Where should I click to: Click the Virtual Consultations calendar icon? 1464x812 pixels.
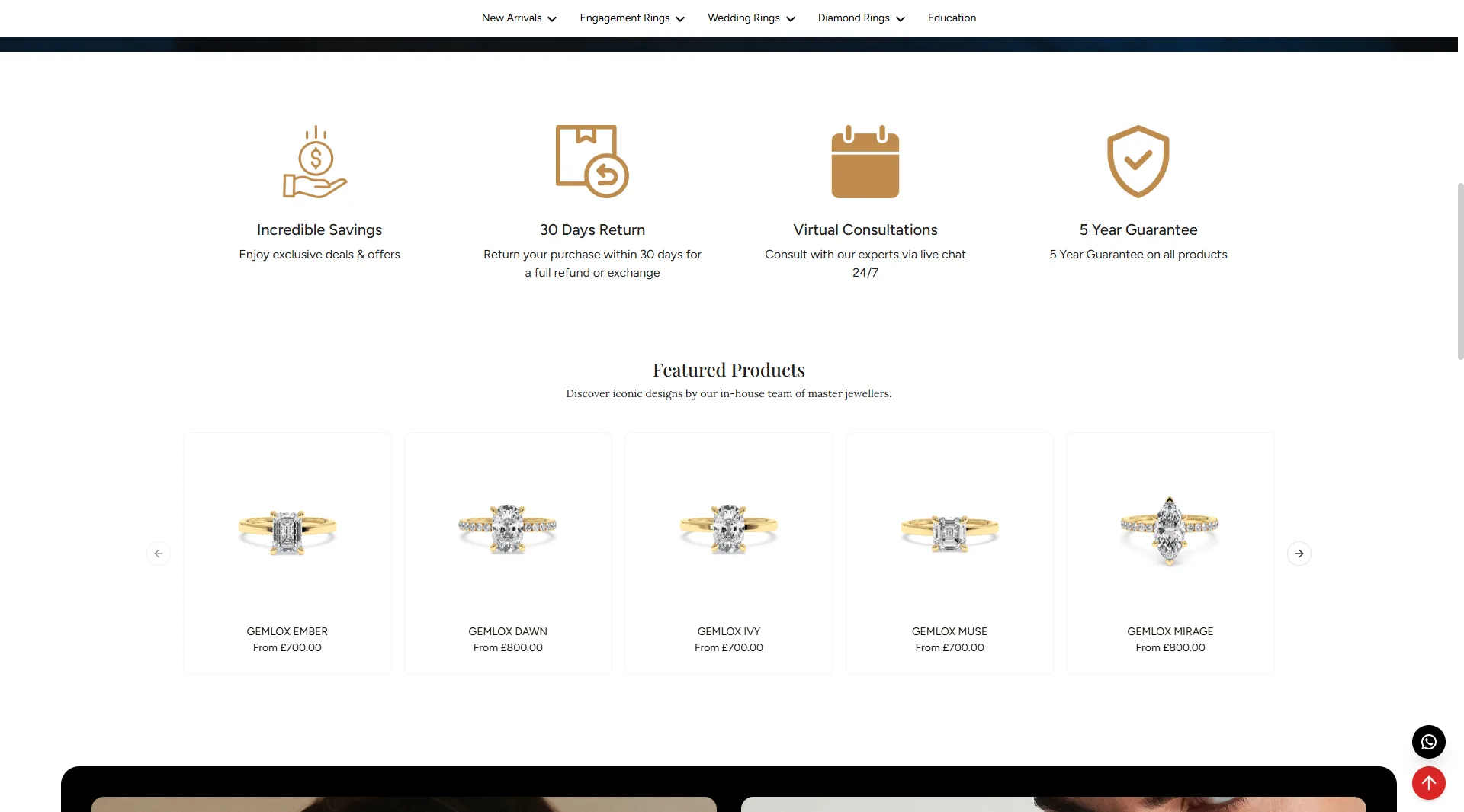coord(865,162)
